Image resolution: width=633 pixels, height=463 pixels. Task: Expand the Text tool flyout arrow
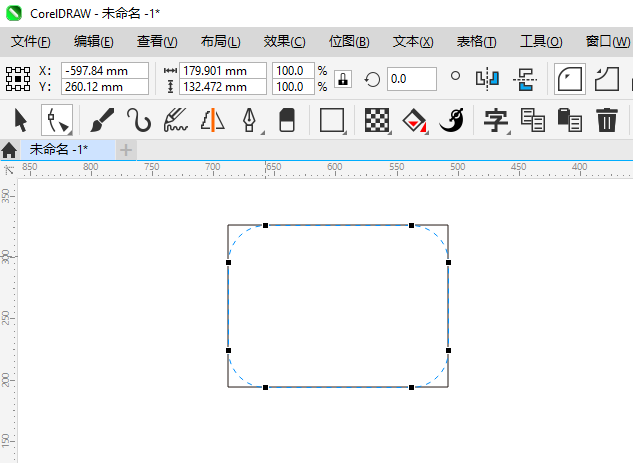508,132
